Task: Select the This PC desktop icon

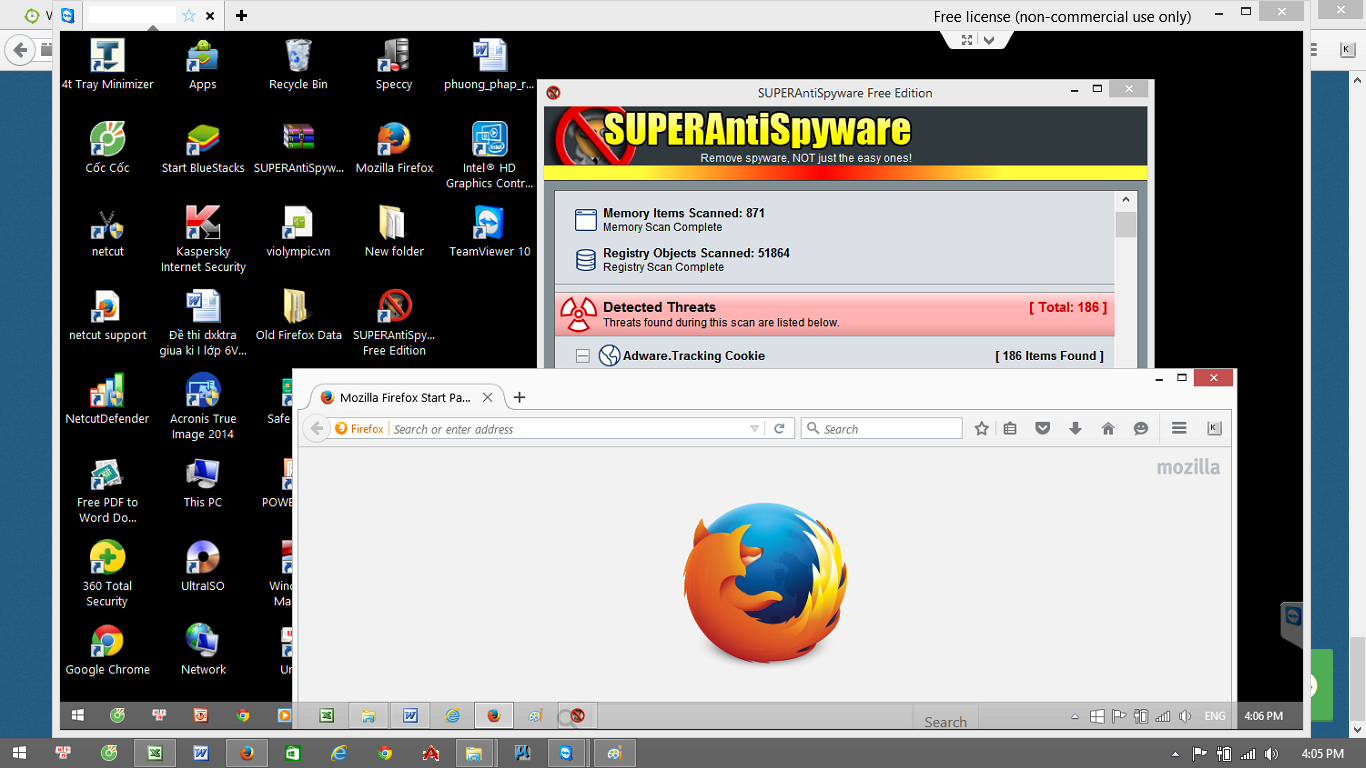Action: [203, 483]
